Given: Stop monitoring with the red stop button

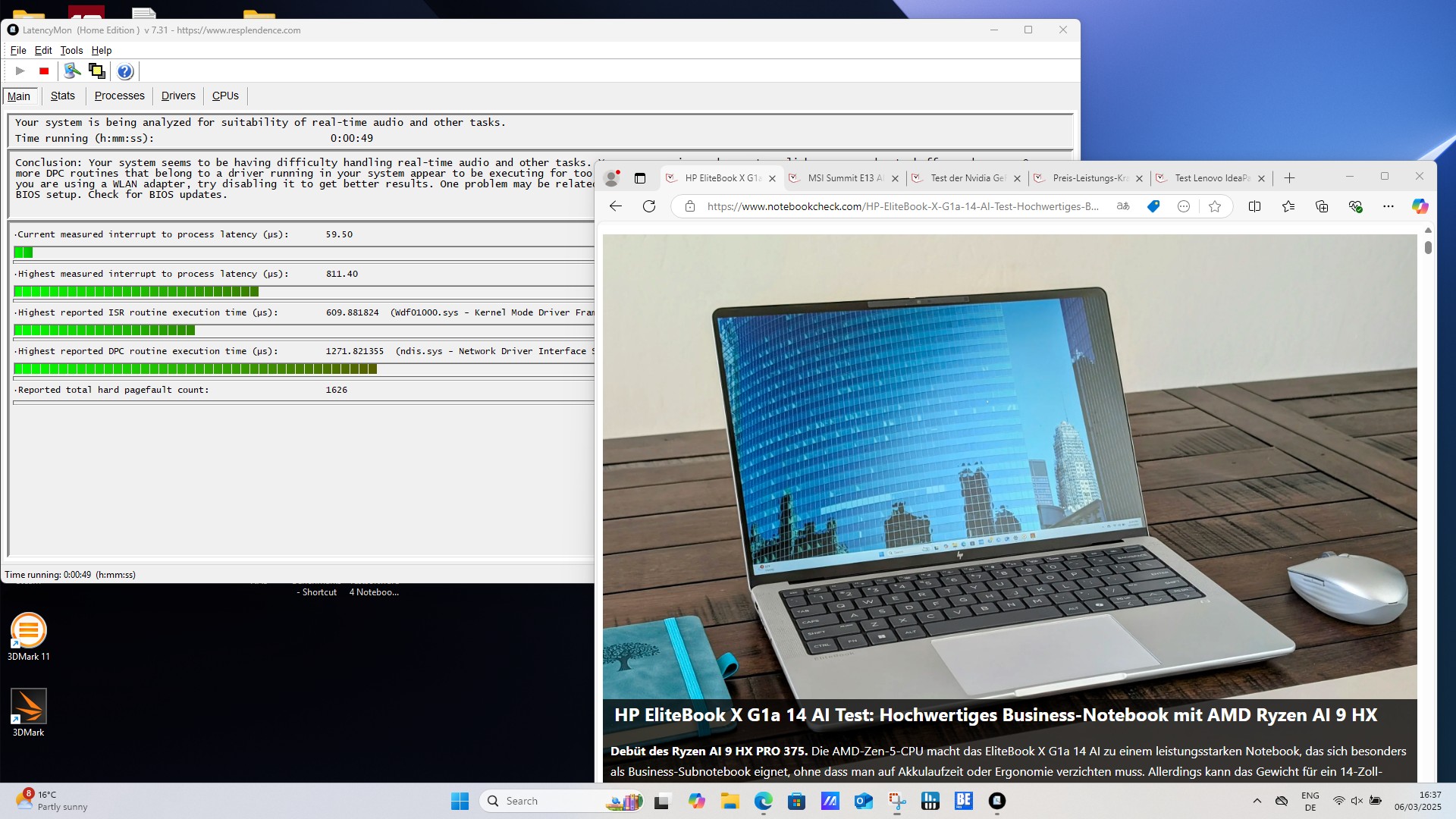Looking at the screenshot, I should click(44, 71).
